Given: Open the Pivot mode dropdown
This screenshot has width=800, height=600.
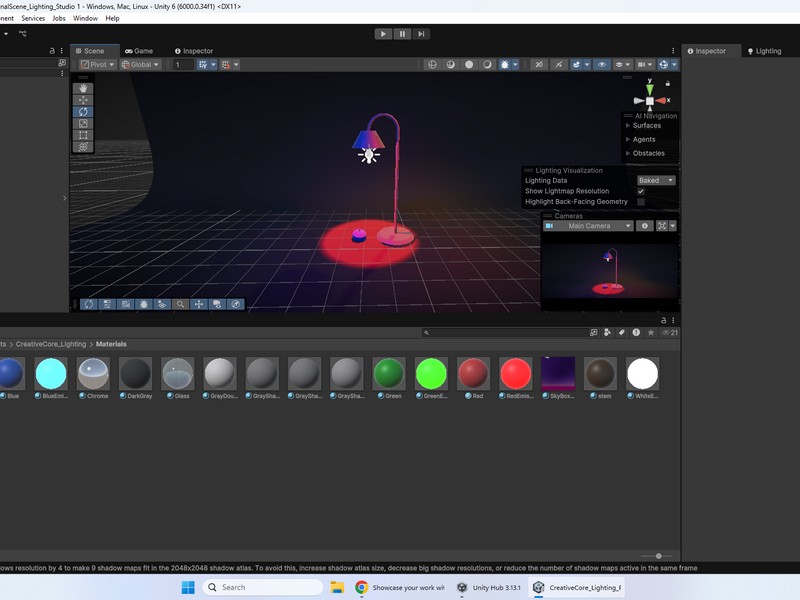Looking at the screenshot, I should [98, 65].
